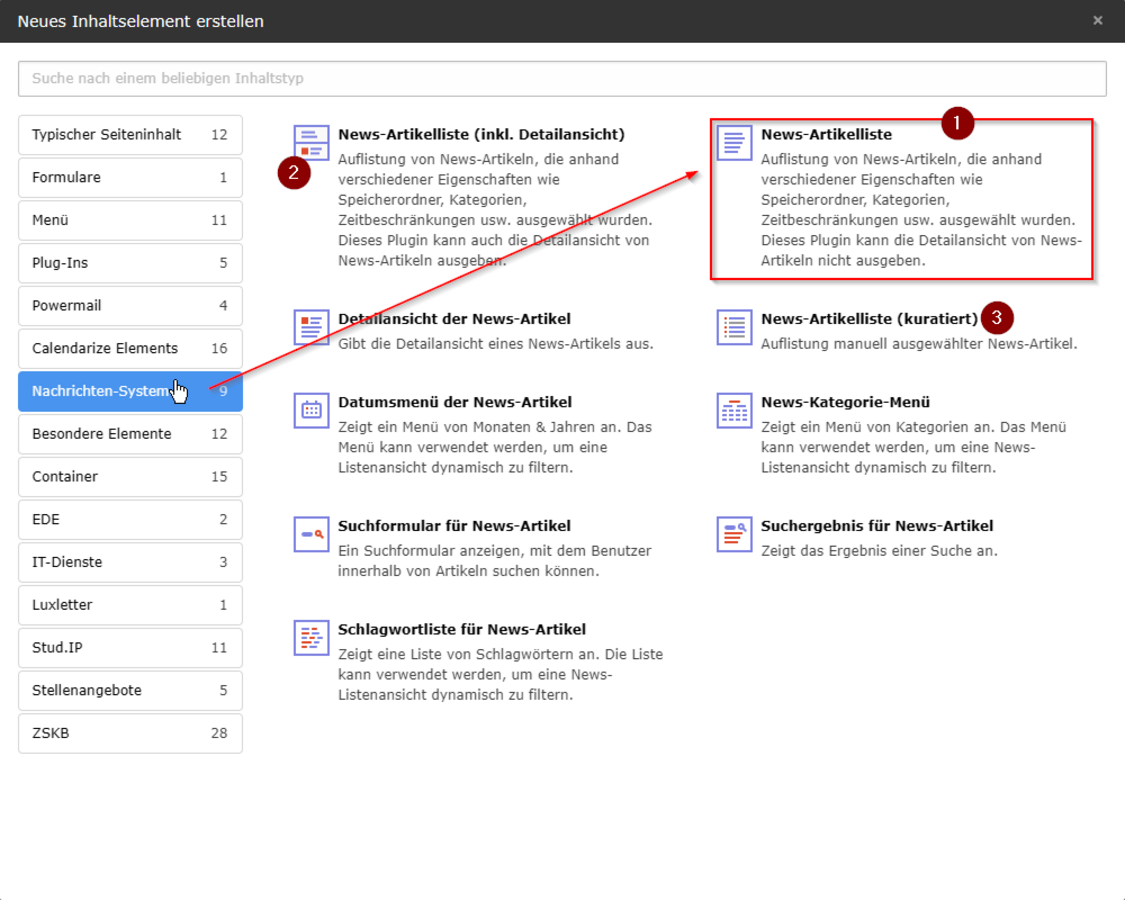Select the News-Artikelliste plugin icon

click(734, 143)
